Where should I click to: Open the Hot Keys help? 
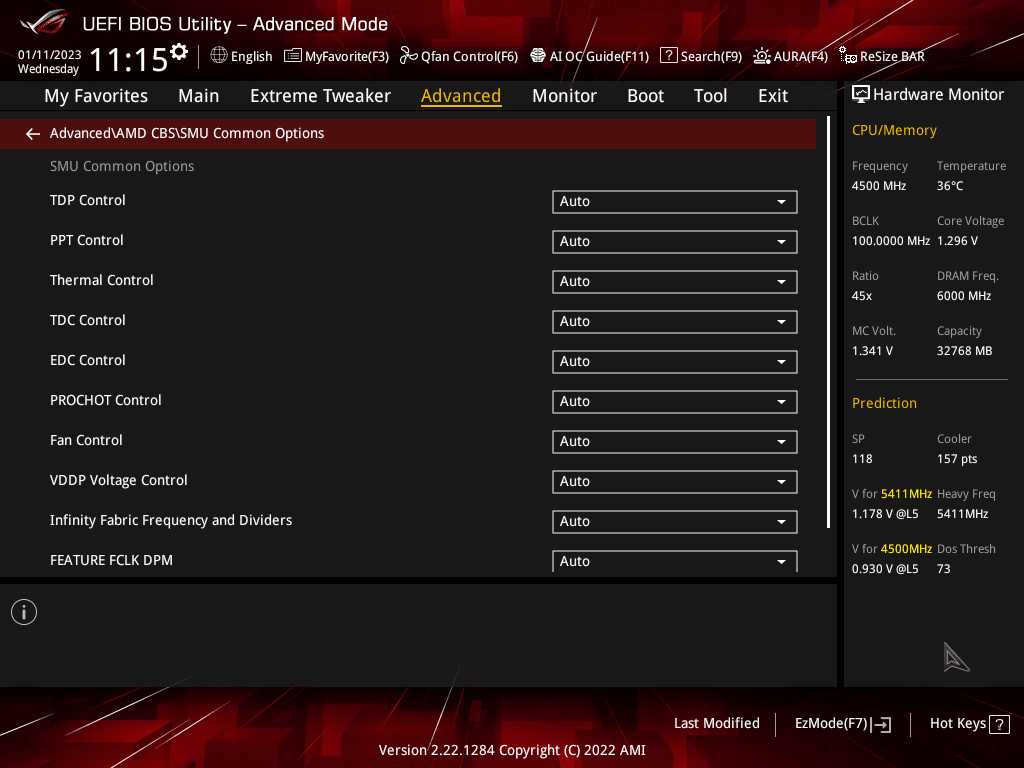(970, 724)
